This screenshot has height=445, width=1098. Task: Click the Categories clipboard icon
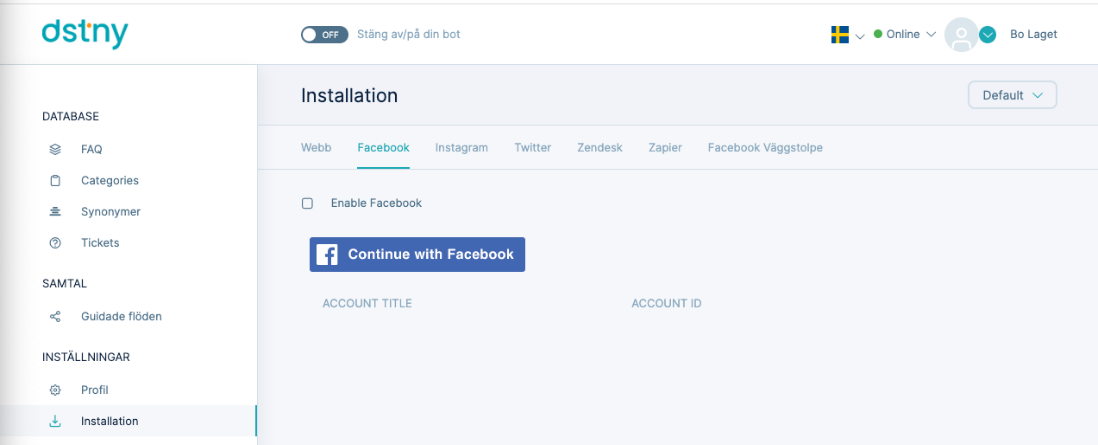point(55,180)
